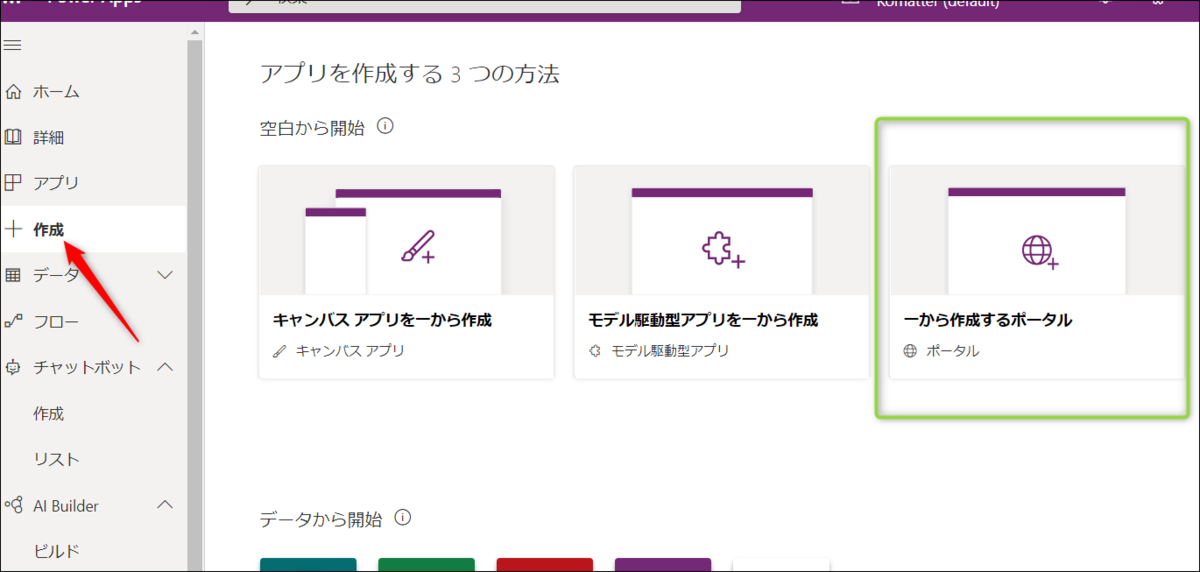Image resolution: width=1200 pixels, height=572 pixels.
Task: Click モデル駆動型アプリを一から作成 title
Action: 703,320
